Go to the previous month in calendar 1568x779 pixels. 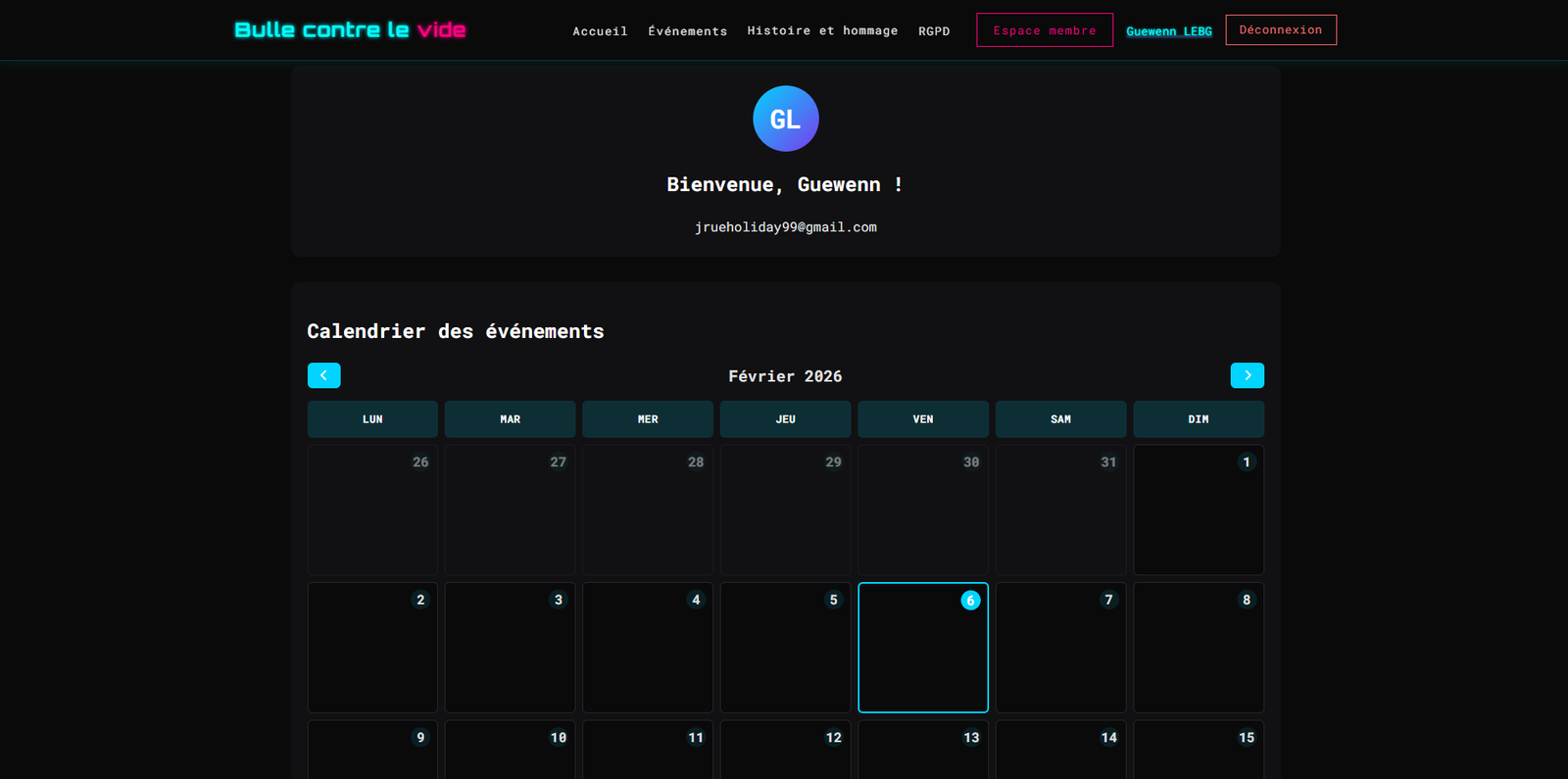coord(323,375)
